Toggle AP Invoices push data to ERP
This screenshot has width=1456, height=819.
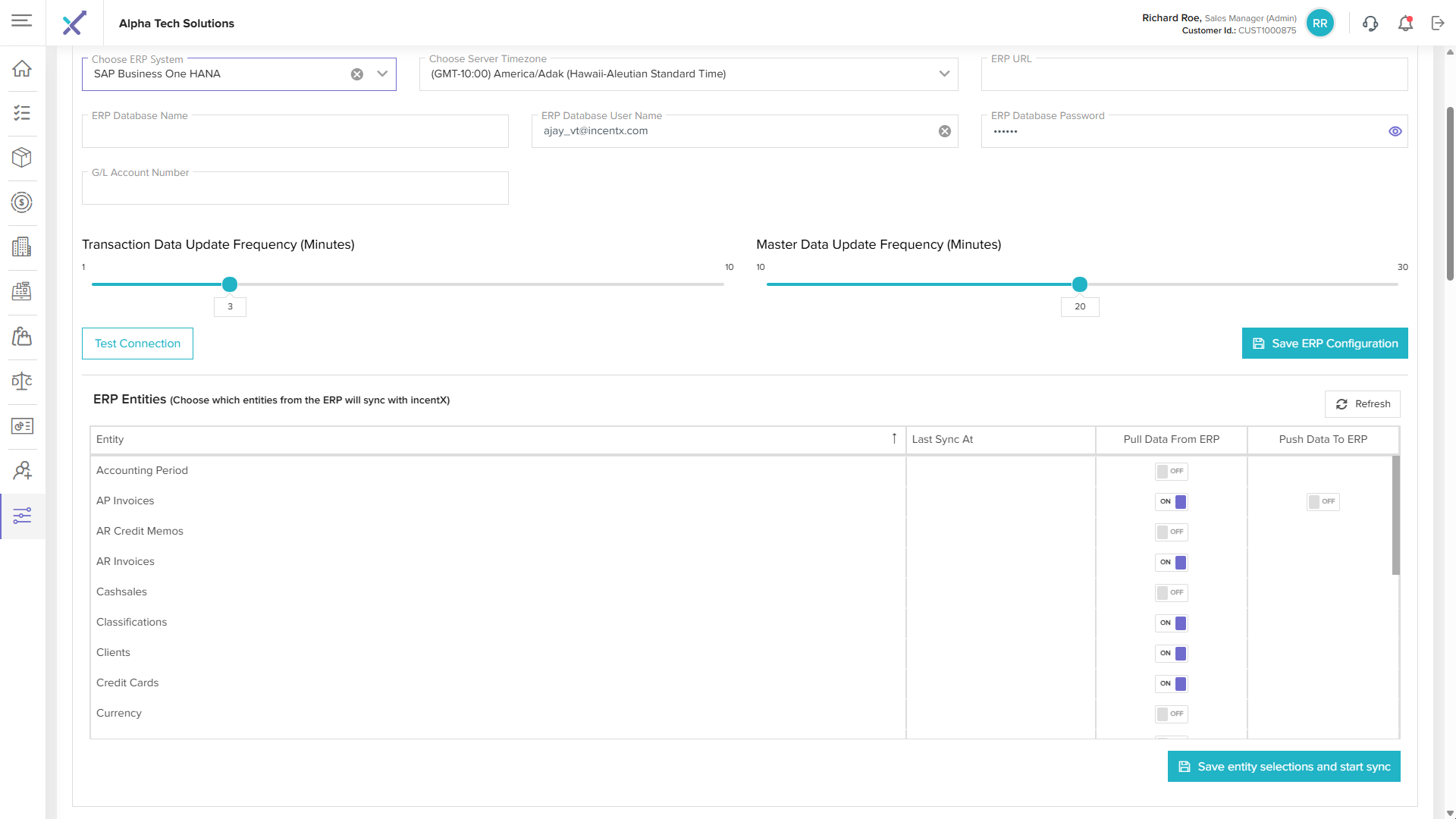[x=1323, y=501]
